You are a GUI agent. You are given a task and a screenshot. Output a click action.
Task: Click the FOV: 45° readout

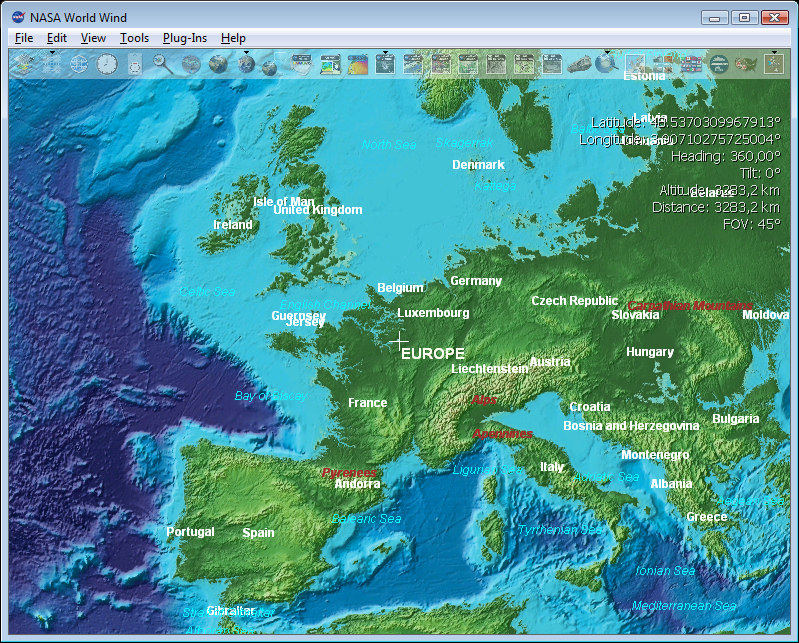[x=752, y=224]
